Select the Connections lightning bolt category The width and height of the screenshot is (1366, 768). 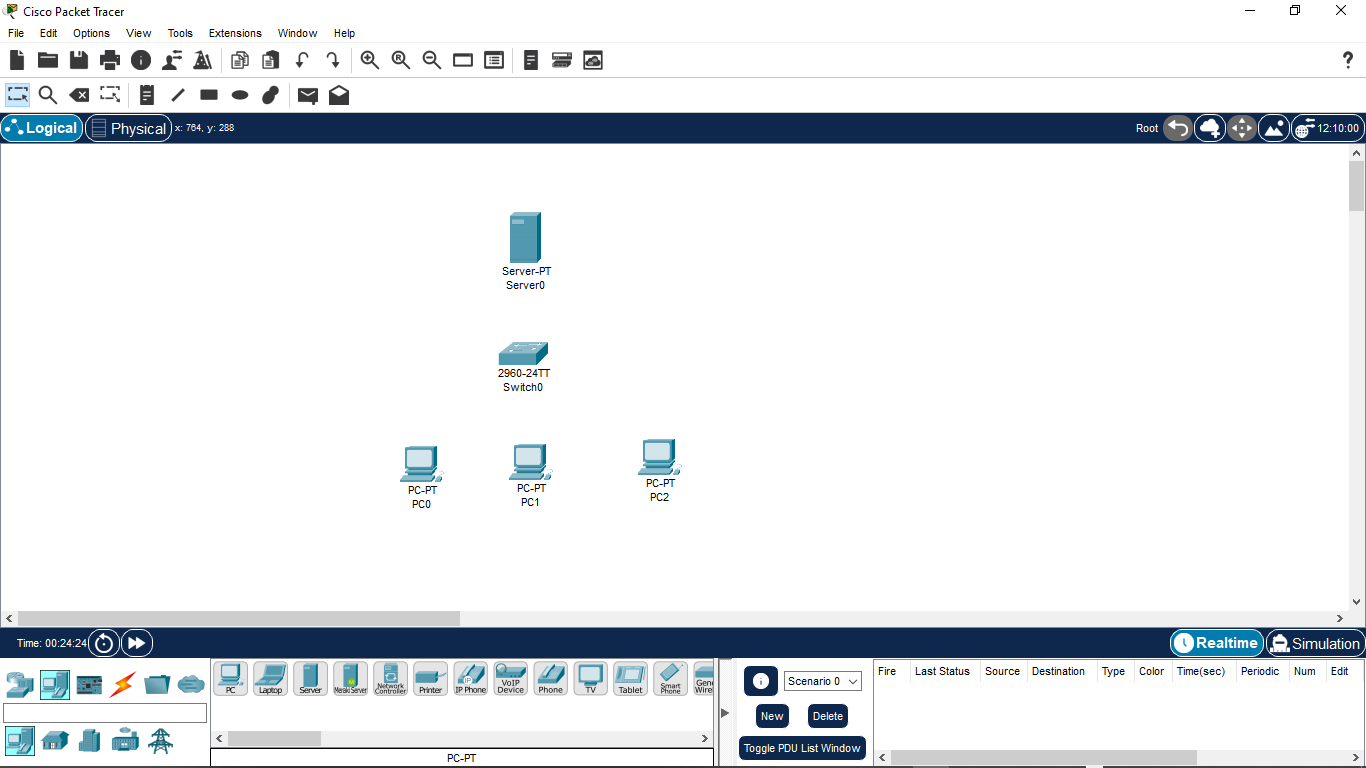click(123, 685)
